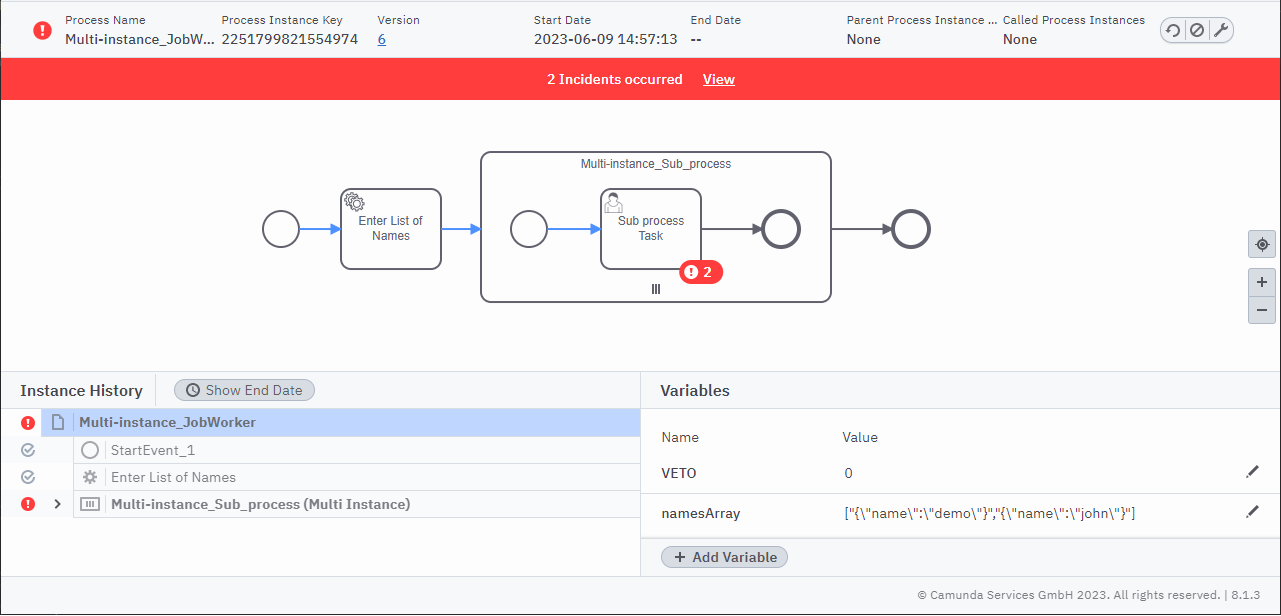Click the process end event circle

911,229
